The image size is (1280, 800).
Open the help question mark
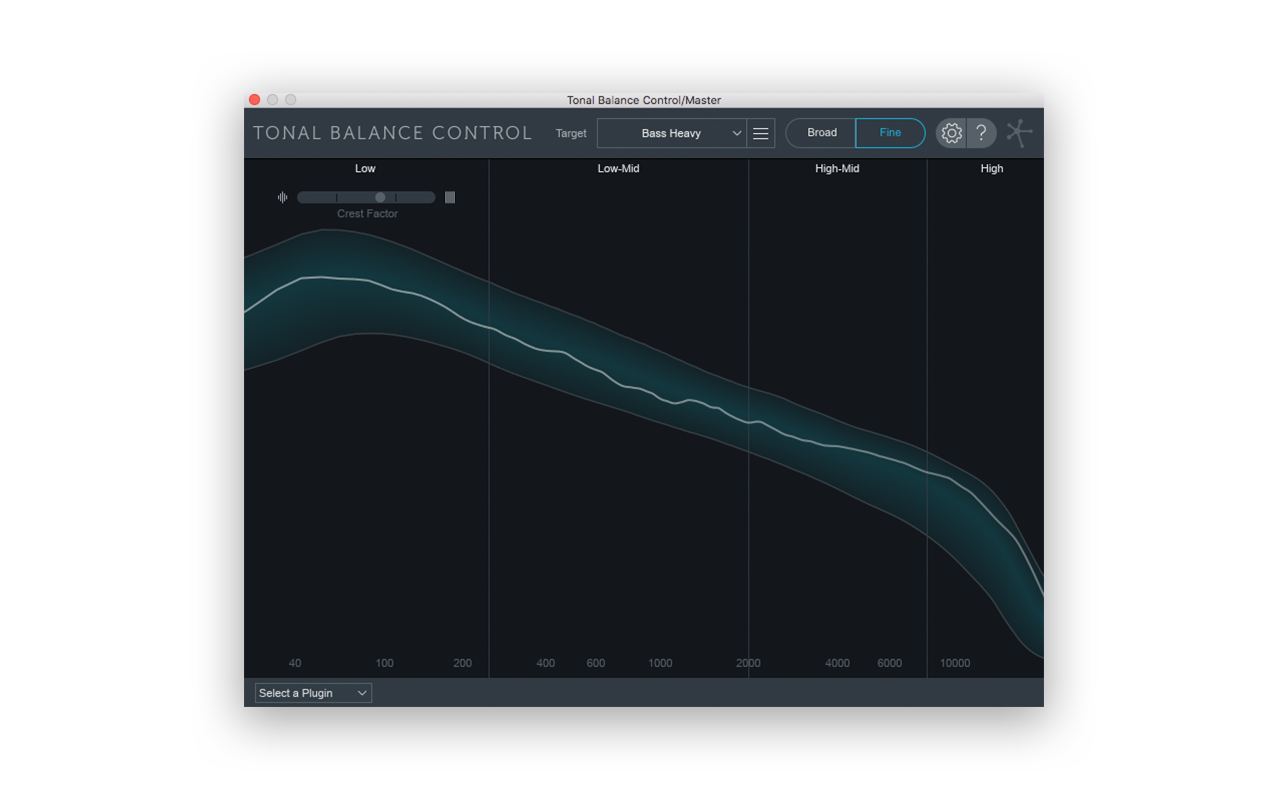tap(982, 133)
